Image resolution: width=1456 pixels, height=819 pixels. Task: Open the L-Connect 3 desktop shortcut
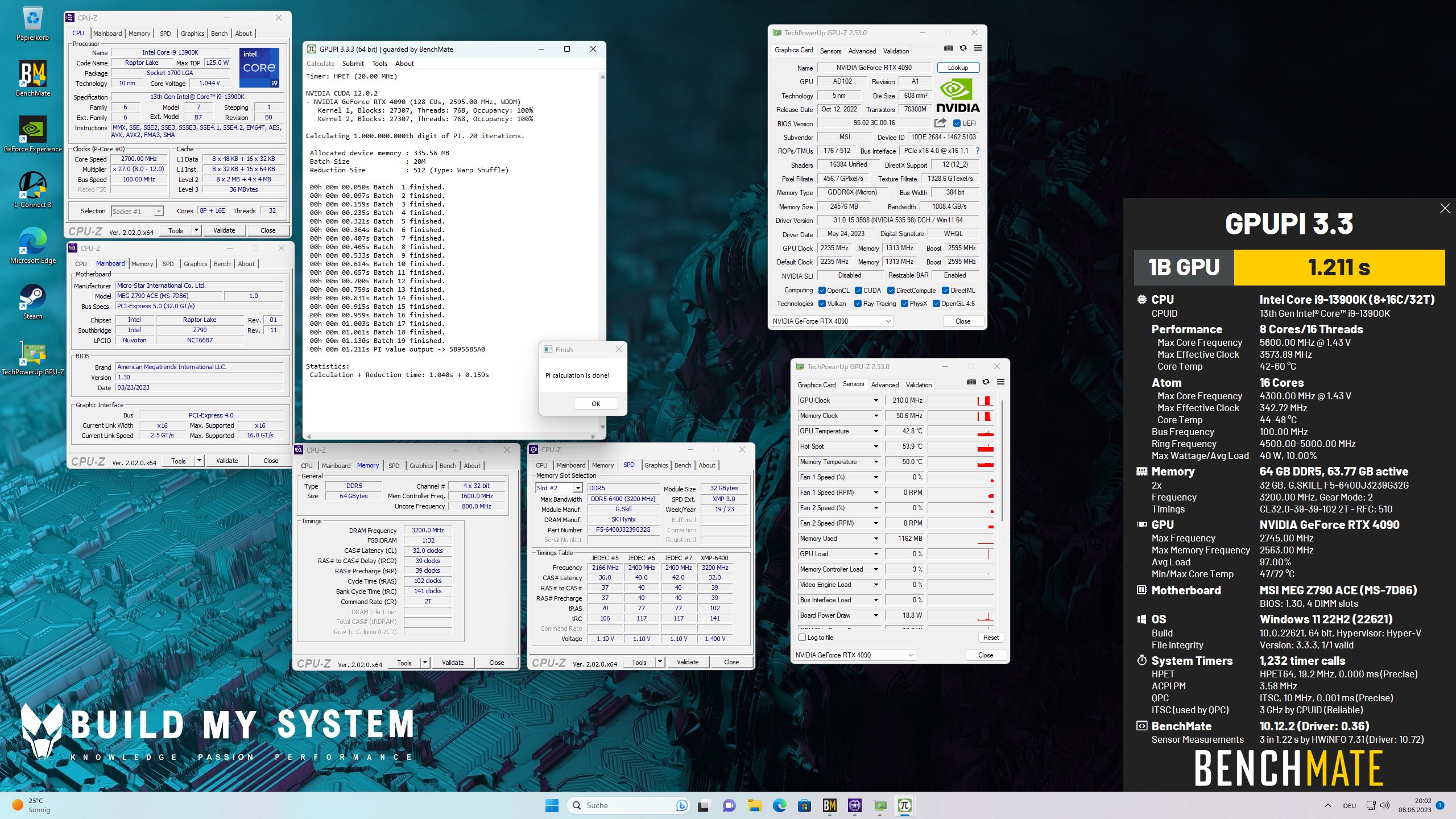[32, 190]
